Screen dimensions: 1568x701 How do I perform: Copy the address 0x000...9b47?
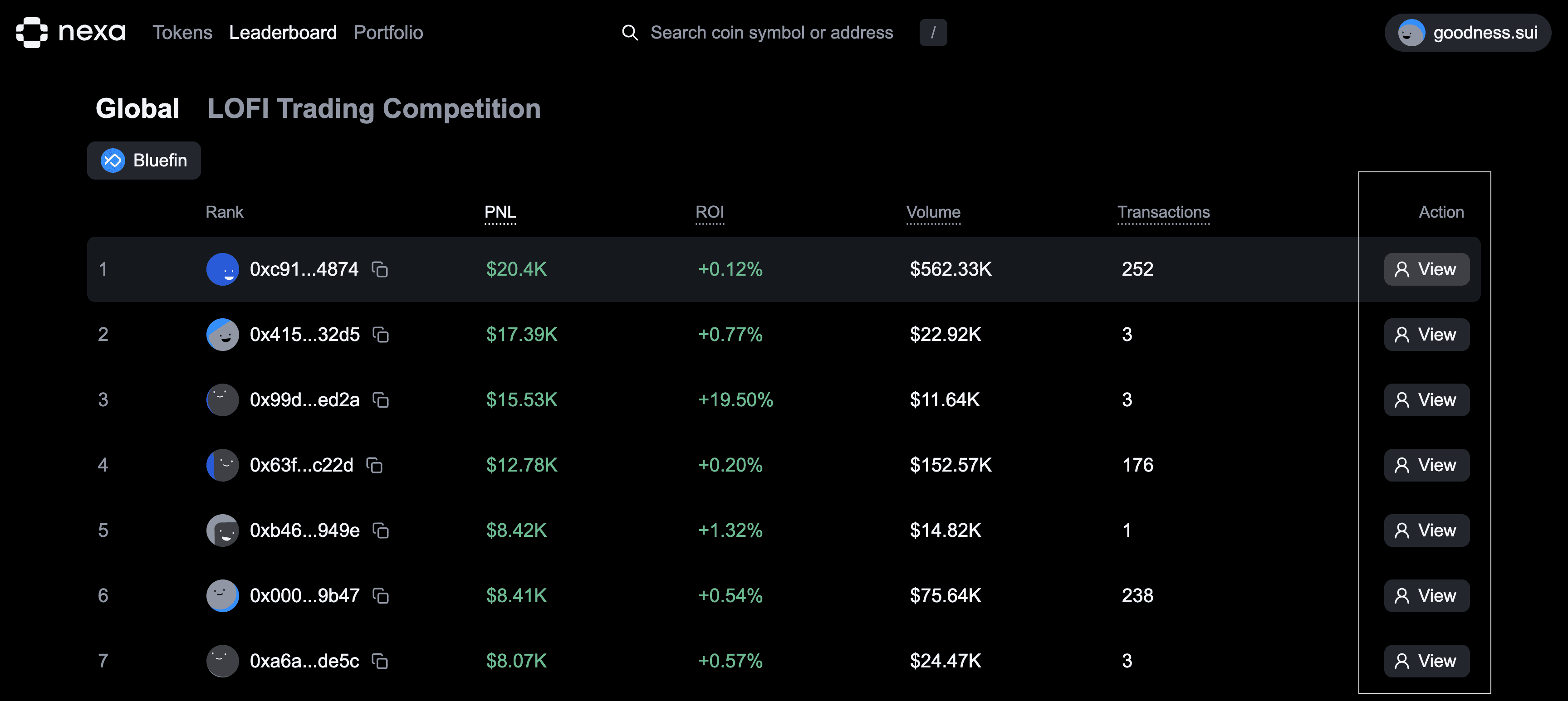(381, 596)
